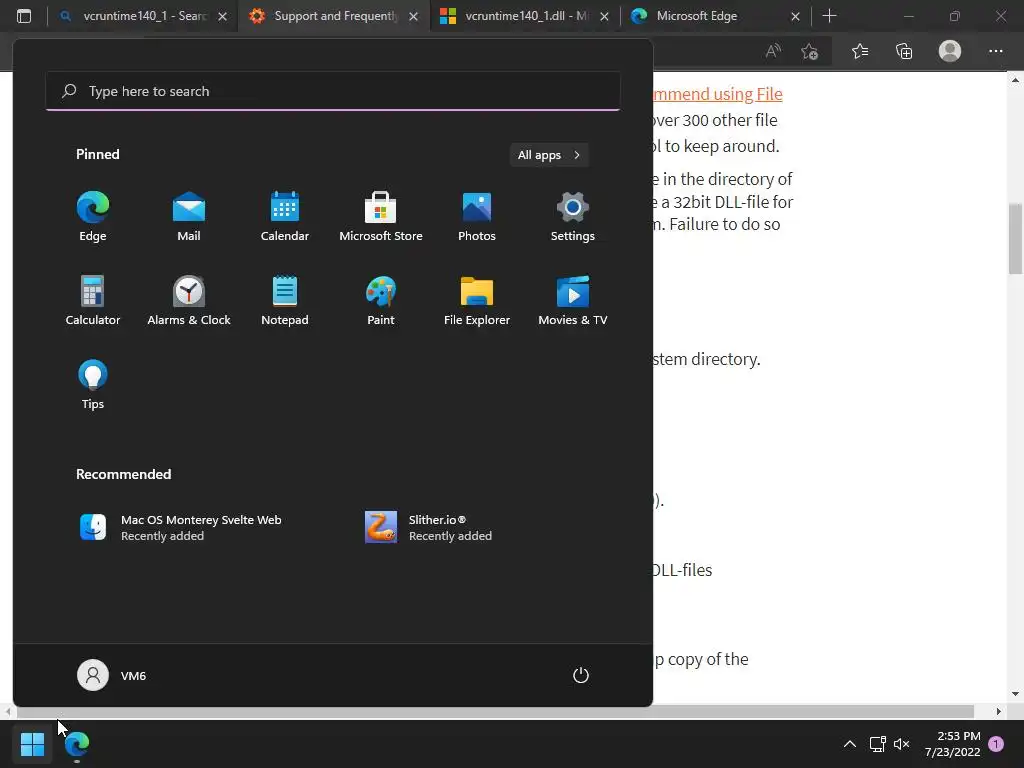Open the Tips app
The image size is (1024, 768).
tap(93, 385)
